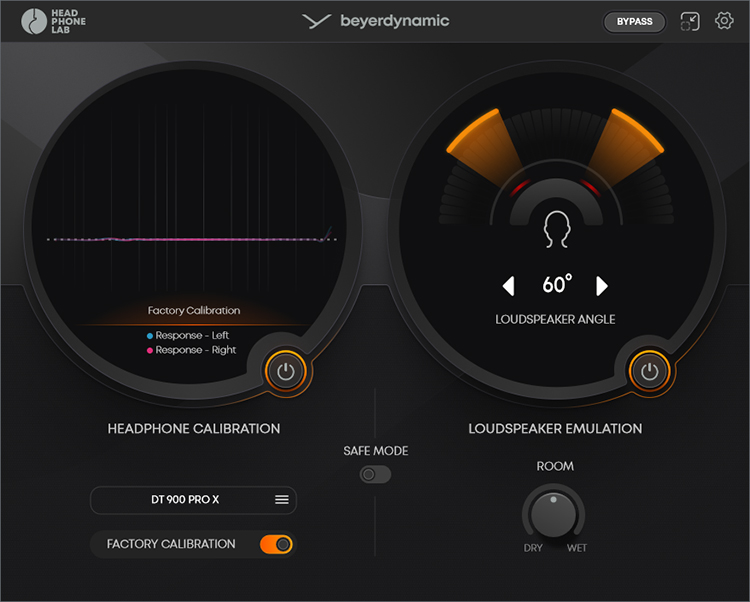Viewport: 750px width, 602px height.
Task: Enable the Safe Mode switch
Action: tap(375, 475)
